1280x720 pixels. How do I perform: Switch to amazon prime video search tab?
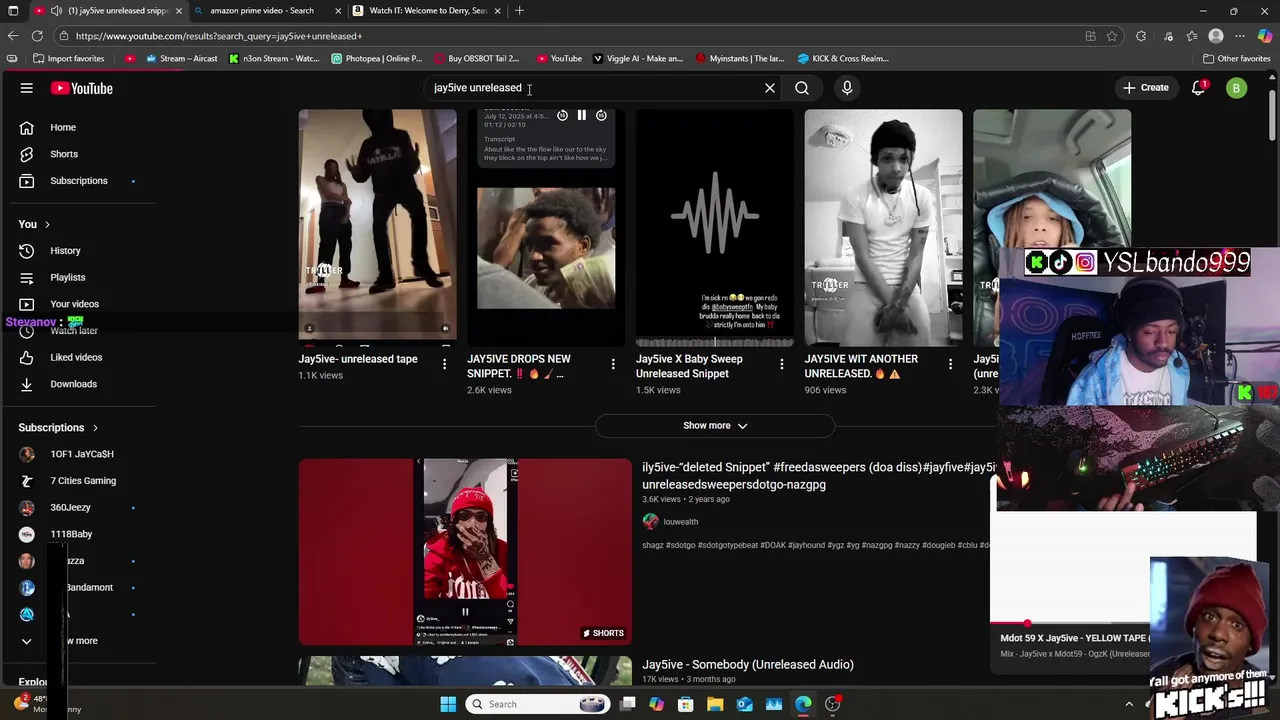coord(262,11)
